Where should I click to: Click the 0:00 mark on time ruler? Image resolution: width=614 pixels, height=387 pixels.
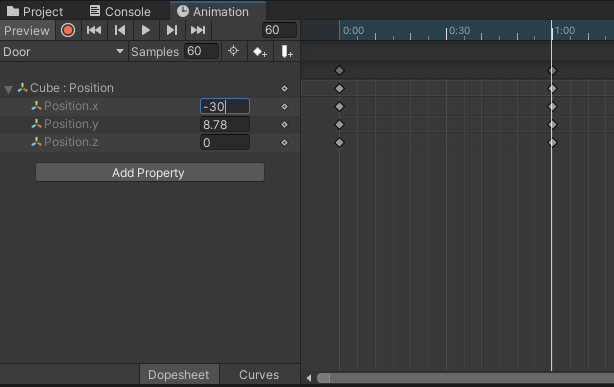click(353, 31)
